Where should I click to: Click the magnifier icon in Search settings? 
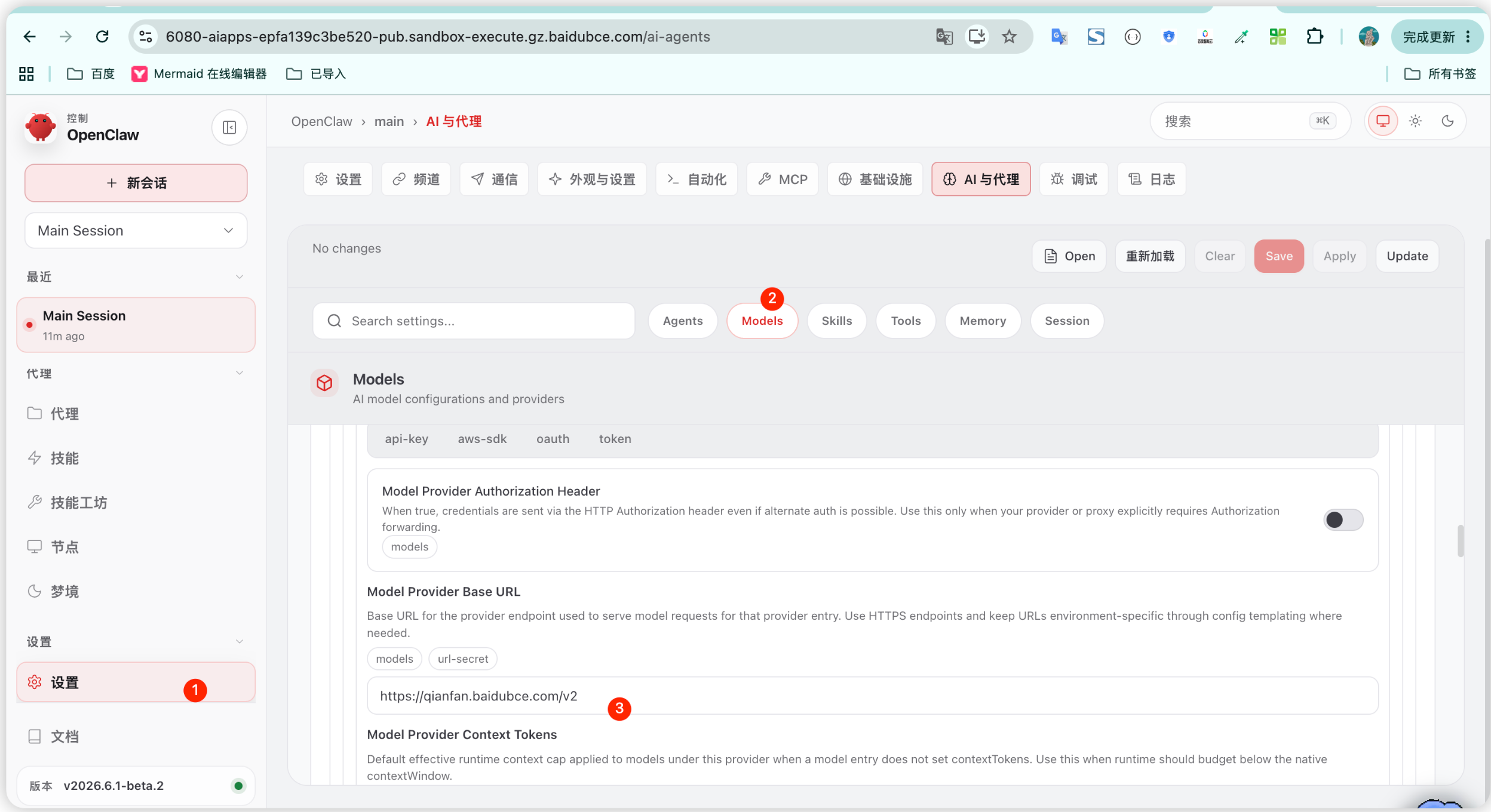(335, 321)
